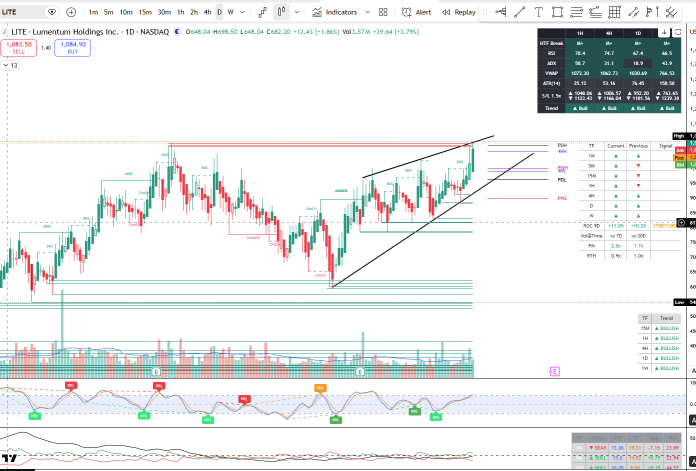Switch to 4h timeframe
696x471 pixels.
(x=207, y=12)
